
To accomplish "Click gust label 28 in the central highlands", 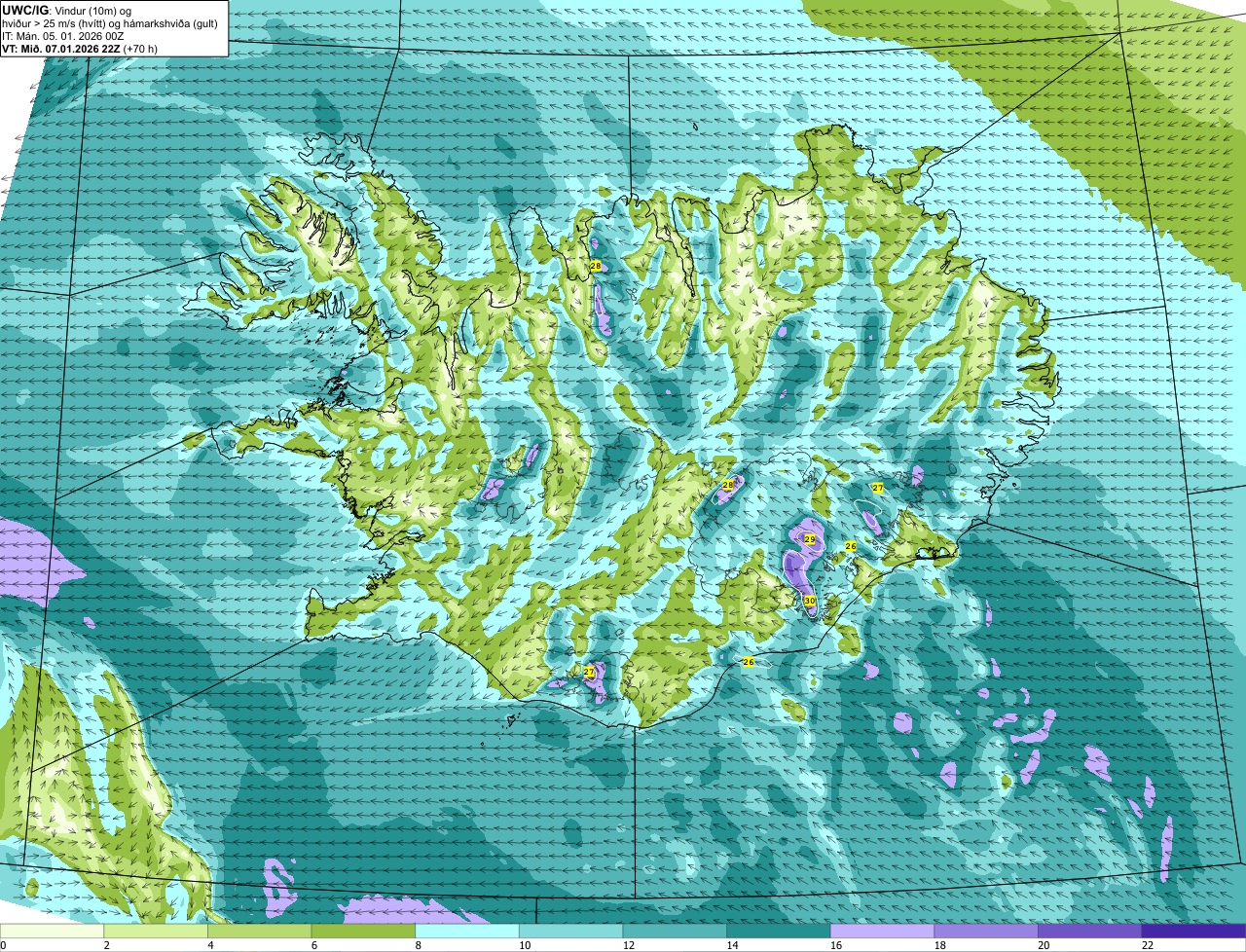I will [x=728, y=485].
